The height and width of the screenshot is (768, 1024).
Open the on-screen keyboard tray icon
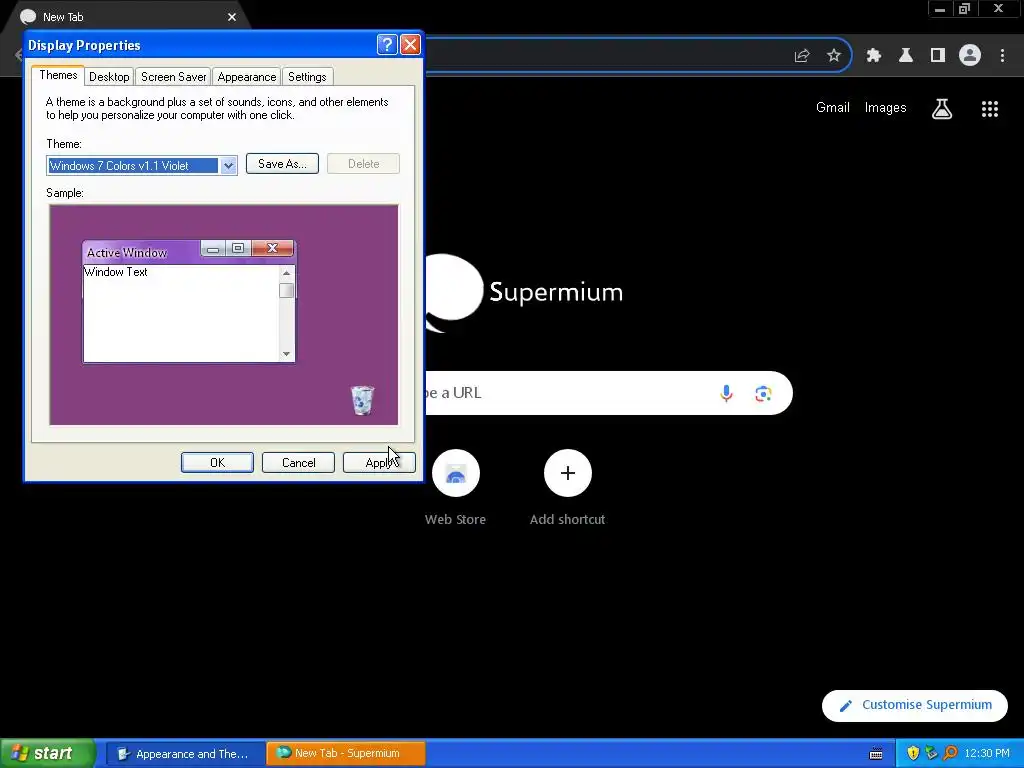pos(876,754)
